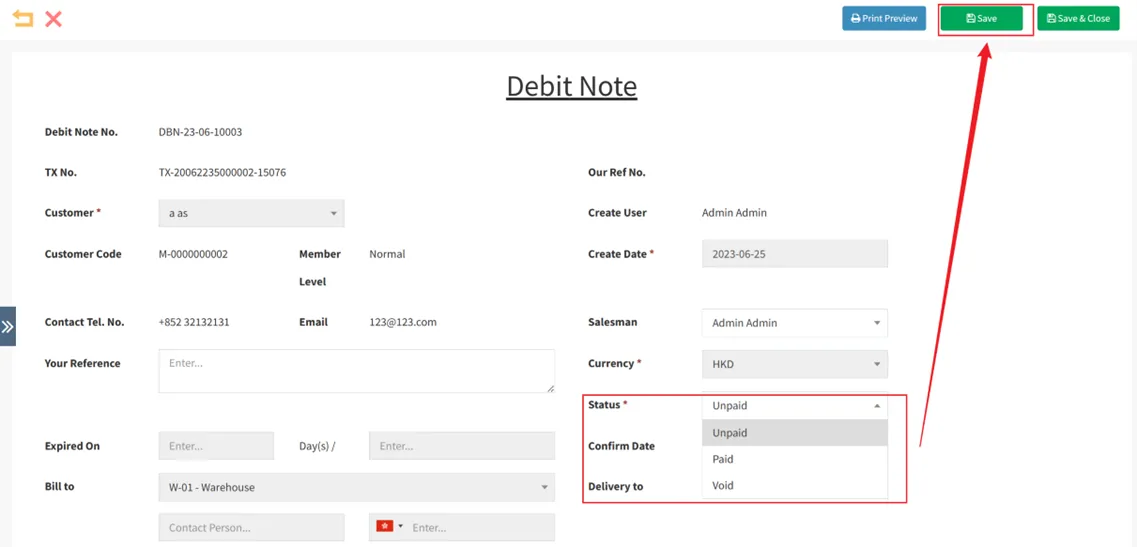This screenshot has height=547, width=1137.
Task: Select Unpaid from the status list
Action: pos(794,433)
